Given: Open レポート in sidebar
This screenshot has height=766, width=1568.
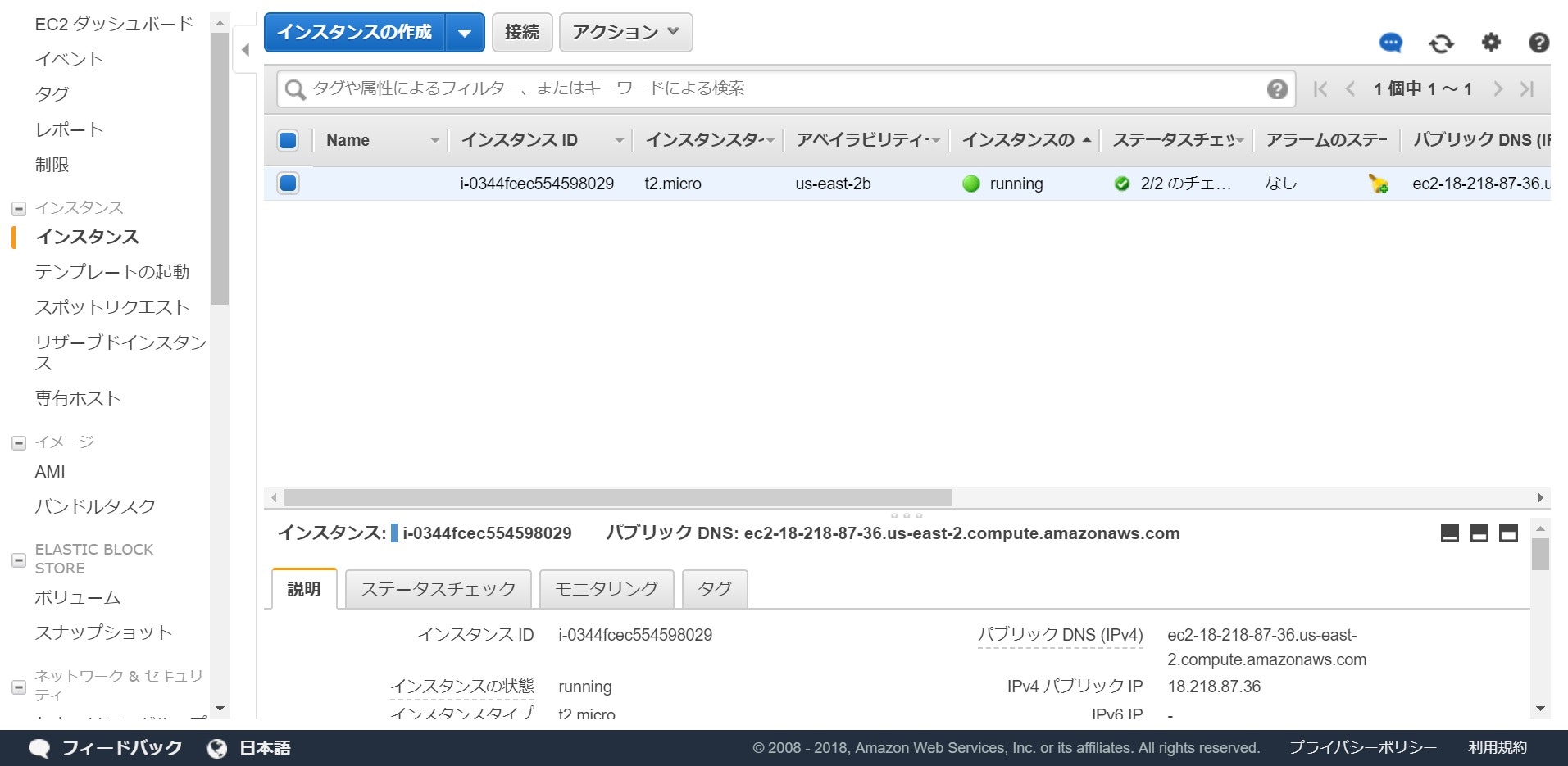Looking at the screenshot, I should point(70,129).
